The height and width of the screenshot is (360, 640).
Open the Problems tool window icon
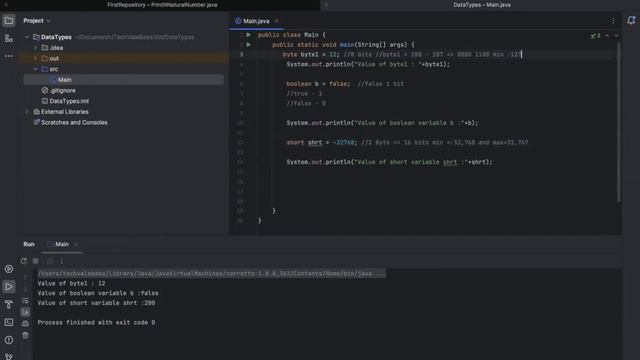coord(9,340)
